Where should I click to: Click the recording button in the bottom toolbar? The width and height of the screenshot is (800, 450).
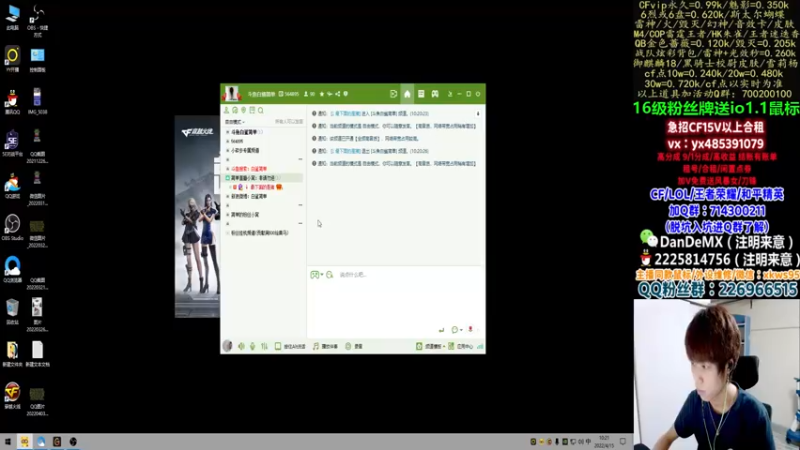point(354,346)
